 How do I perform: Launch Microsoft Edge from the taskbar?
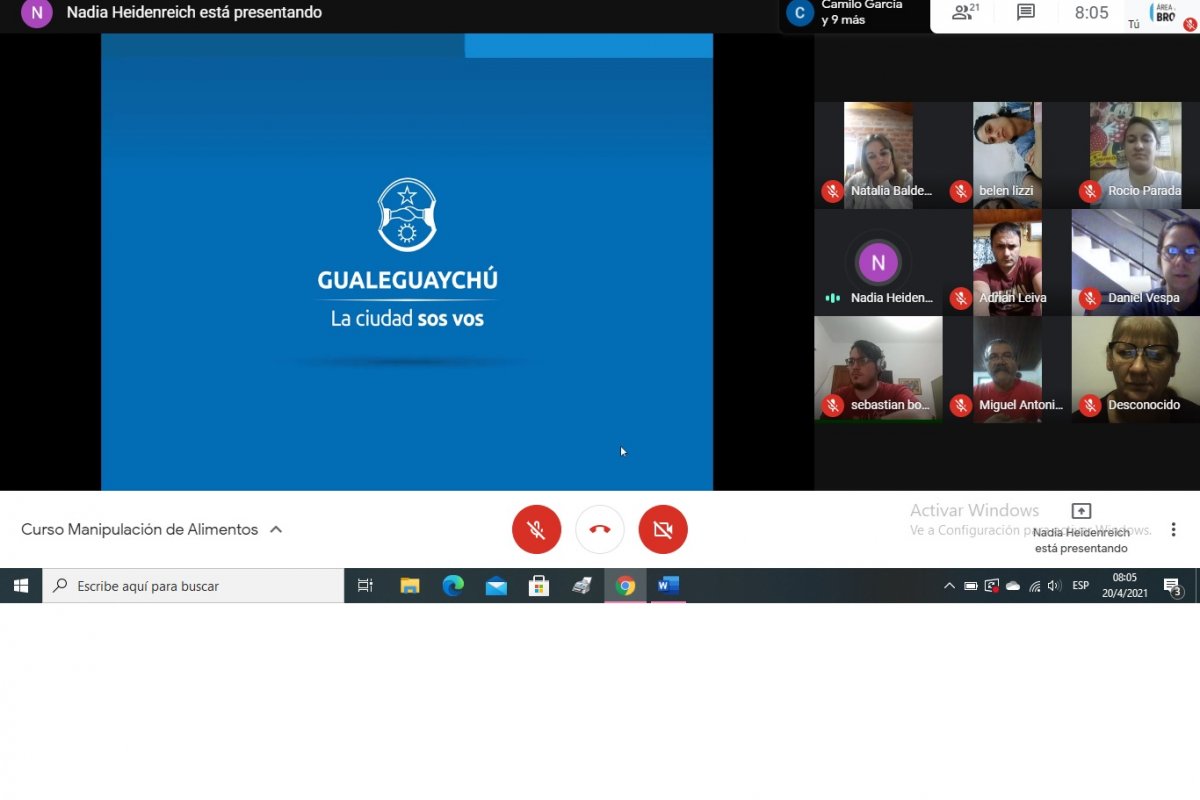[x=453, y=586]
